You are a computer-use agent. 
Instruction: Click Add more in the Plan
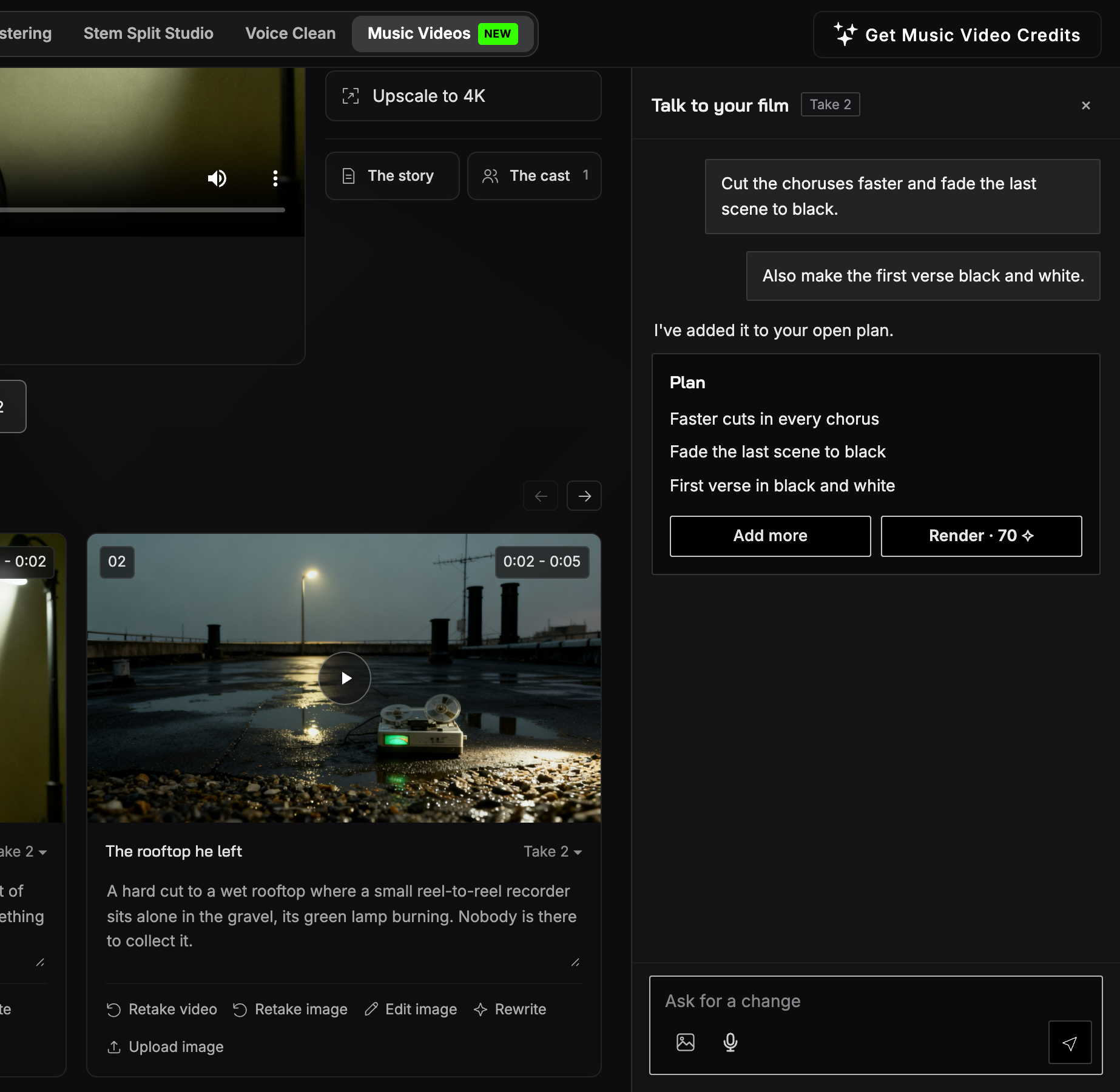coord(771,536)
